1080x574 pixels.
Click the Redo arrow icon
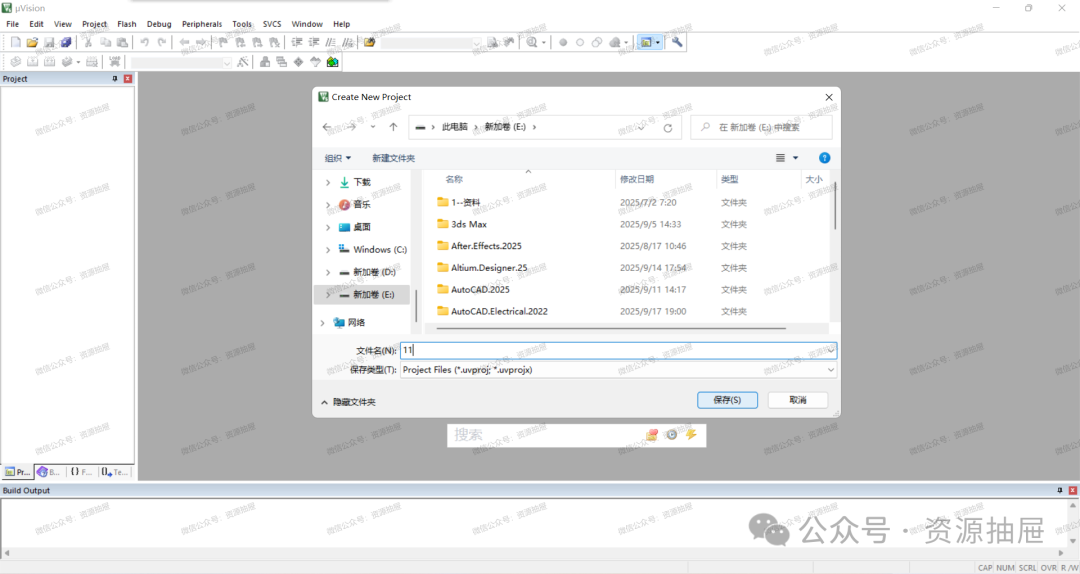point(161,42)
